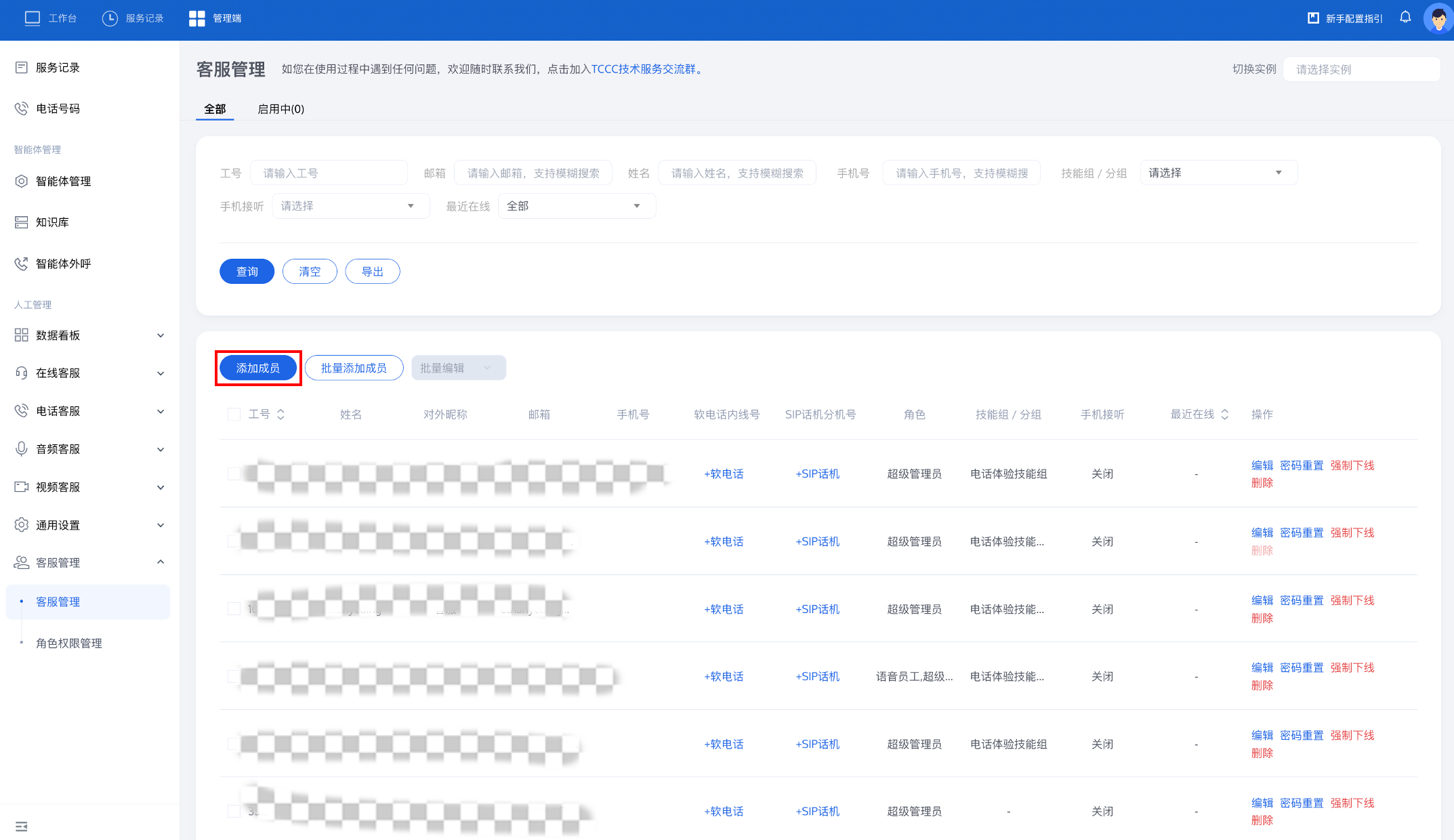Click the notification bell icon
Image resolution: width=1454 pixels, height=840 pixels.
(x=1405, y=18)
